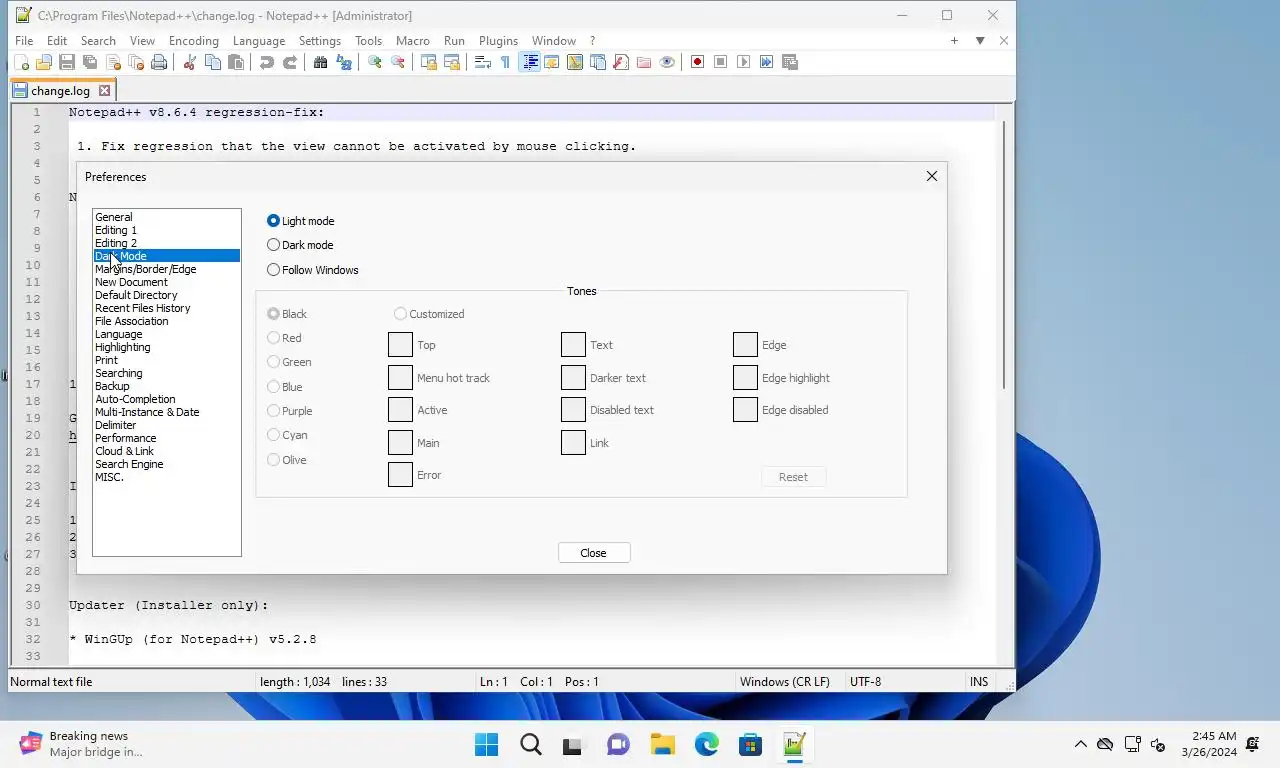Click the Redo arrow icon
Viewport: 1280px width, 768px height.
pos(290,62)
